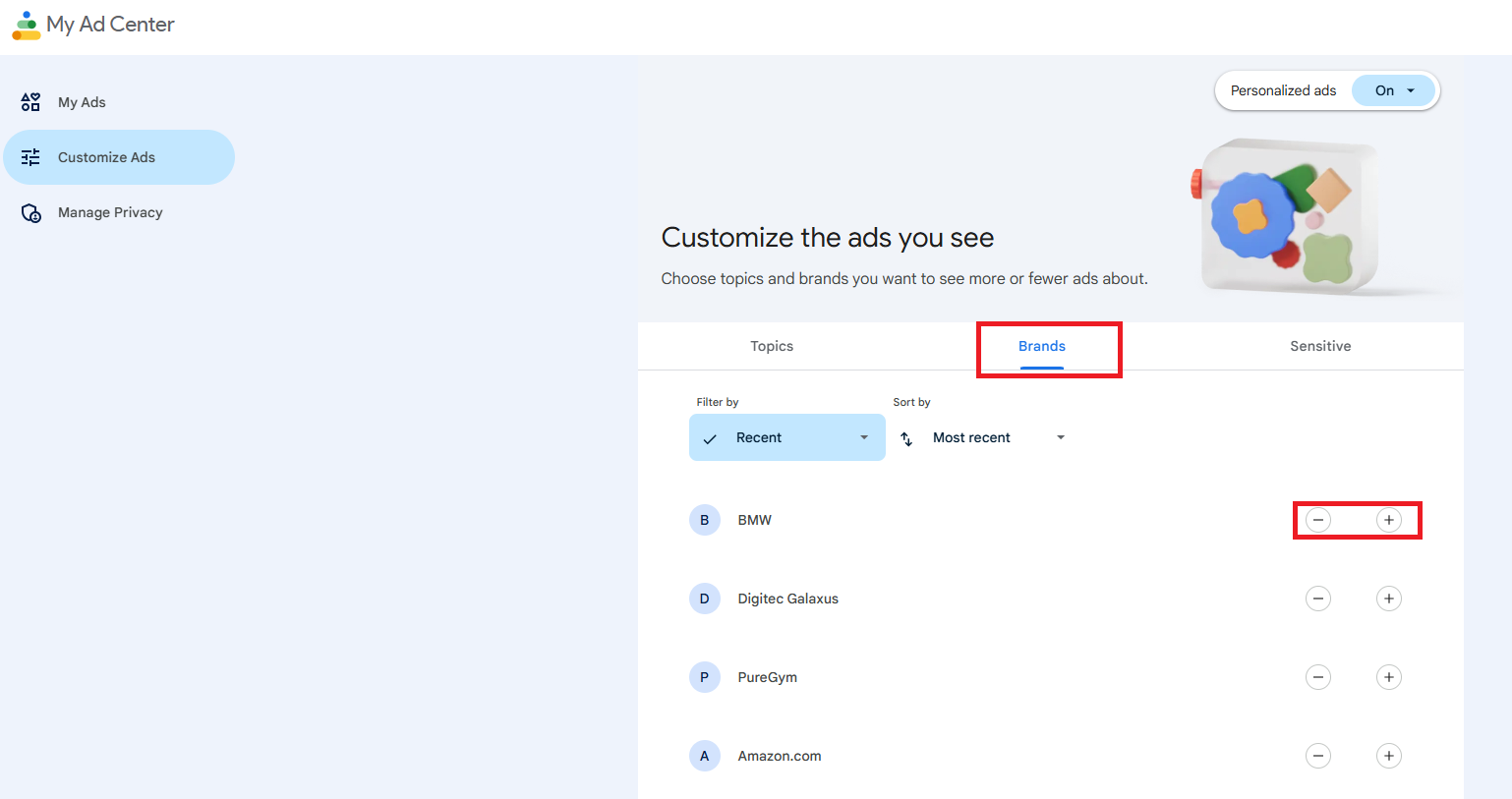The image size is (1512, 799).
Task: Click the Amazon.com brand name
Action: pyautogui.click(x=780, y=756)
